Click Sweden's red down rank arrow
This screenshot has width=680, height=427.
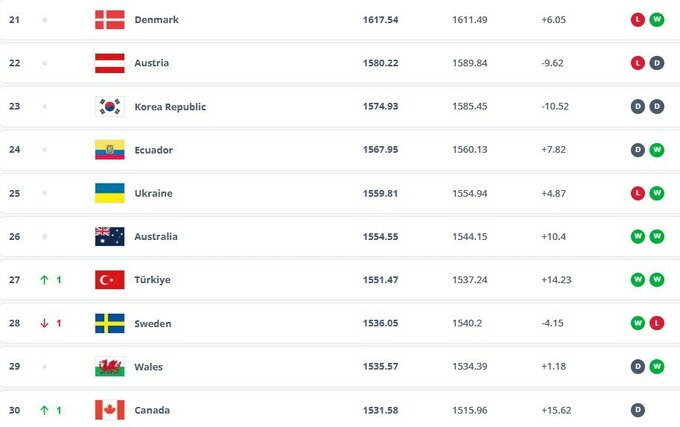tap(45, 324)
